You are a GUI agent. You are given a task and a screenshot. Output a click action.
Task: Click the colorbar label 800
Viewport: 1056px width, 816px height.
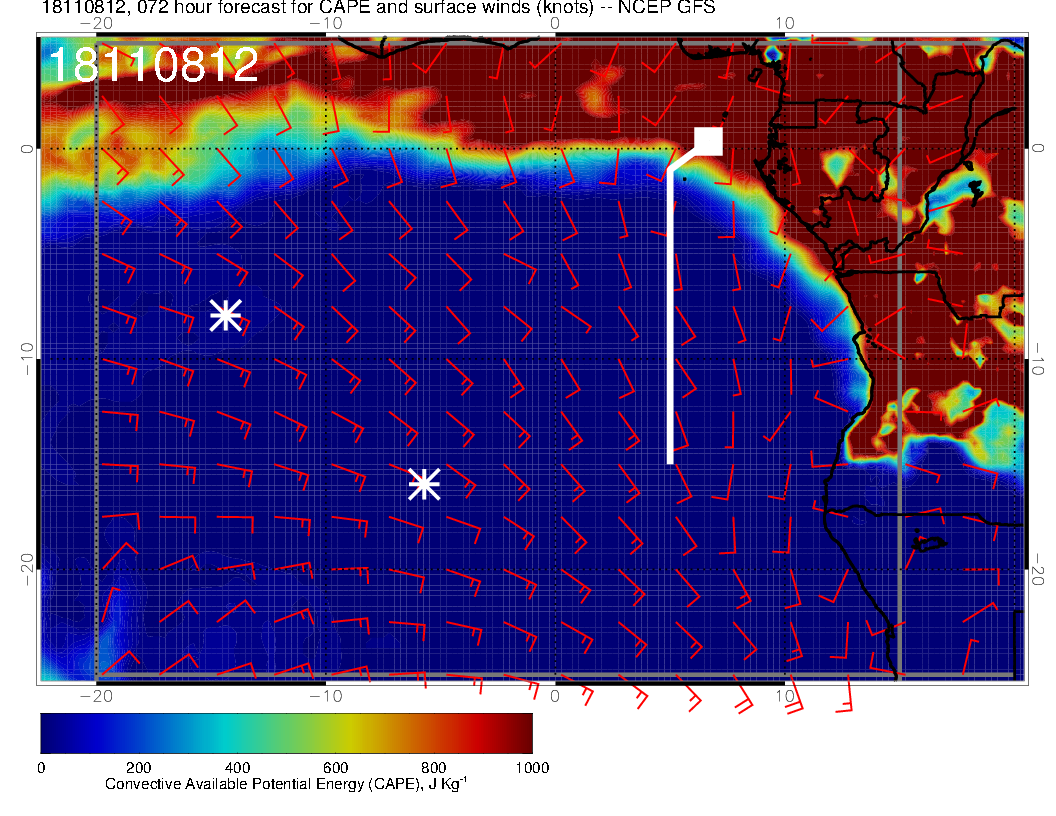click(434, 768)
